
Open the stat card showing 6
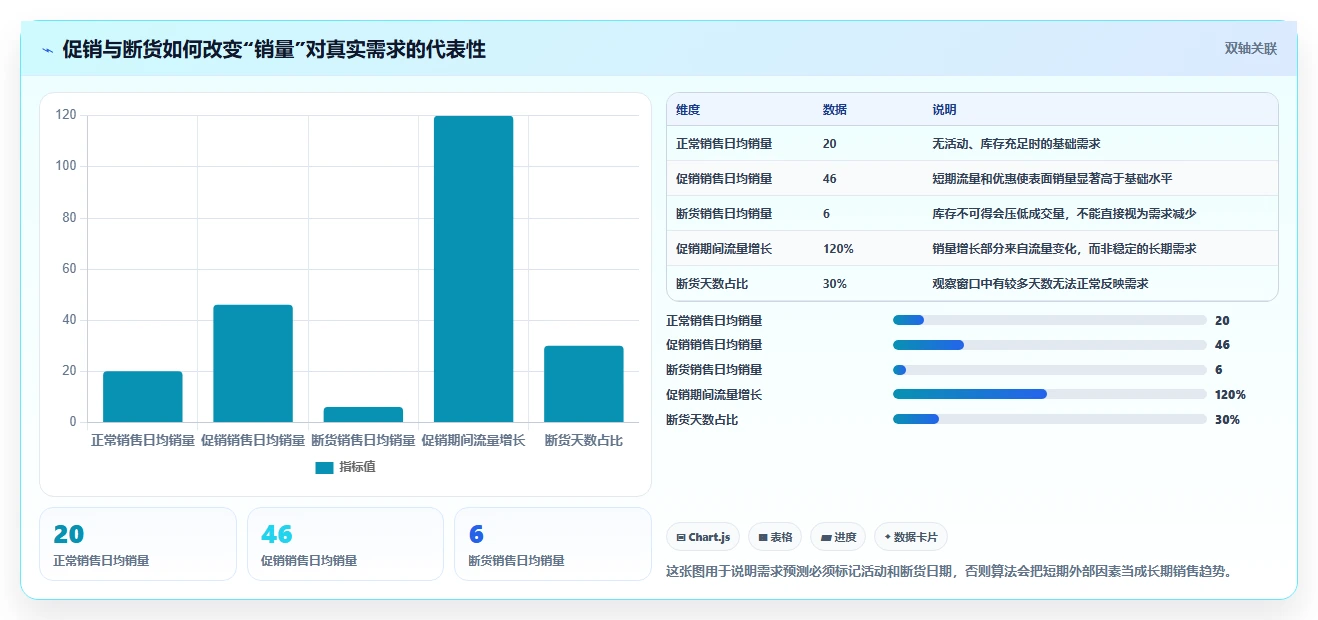coord(552,544)
